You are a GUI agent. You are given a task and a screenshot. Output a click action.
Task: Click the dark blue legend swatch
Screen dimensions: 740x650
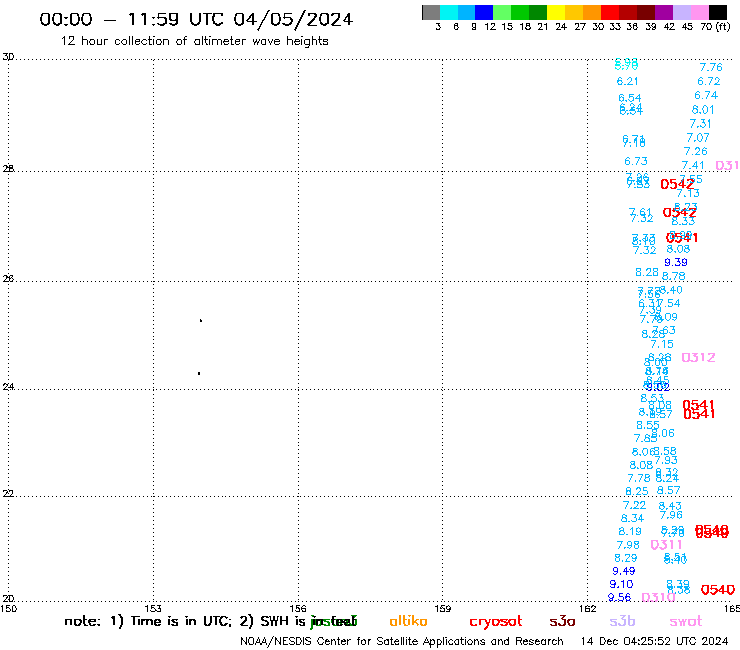484,12
